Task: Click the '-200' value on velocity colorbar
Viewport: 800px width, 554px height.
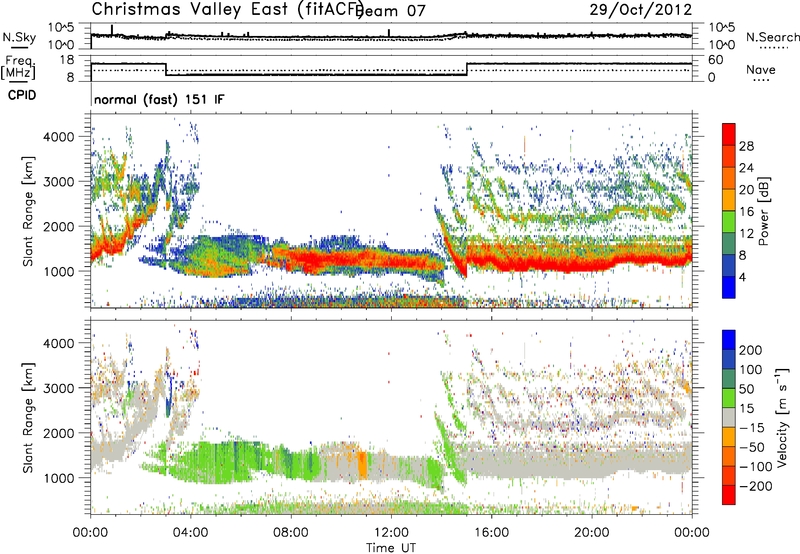Action: (x=754, y=486)
